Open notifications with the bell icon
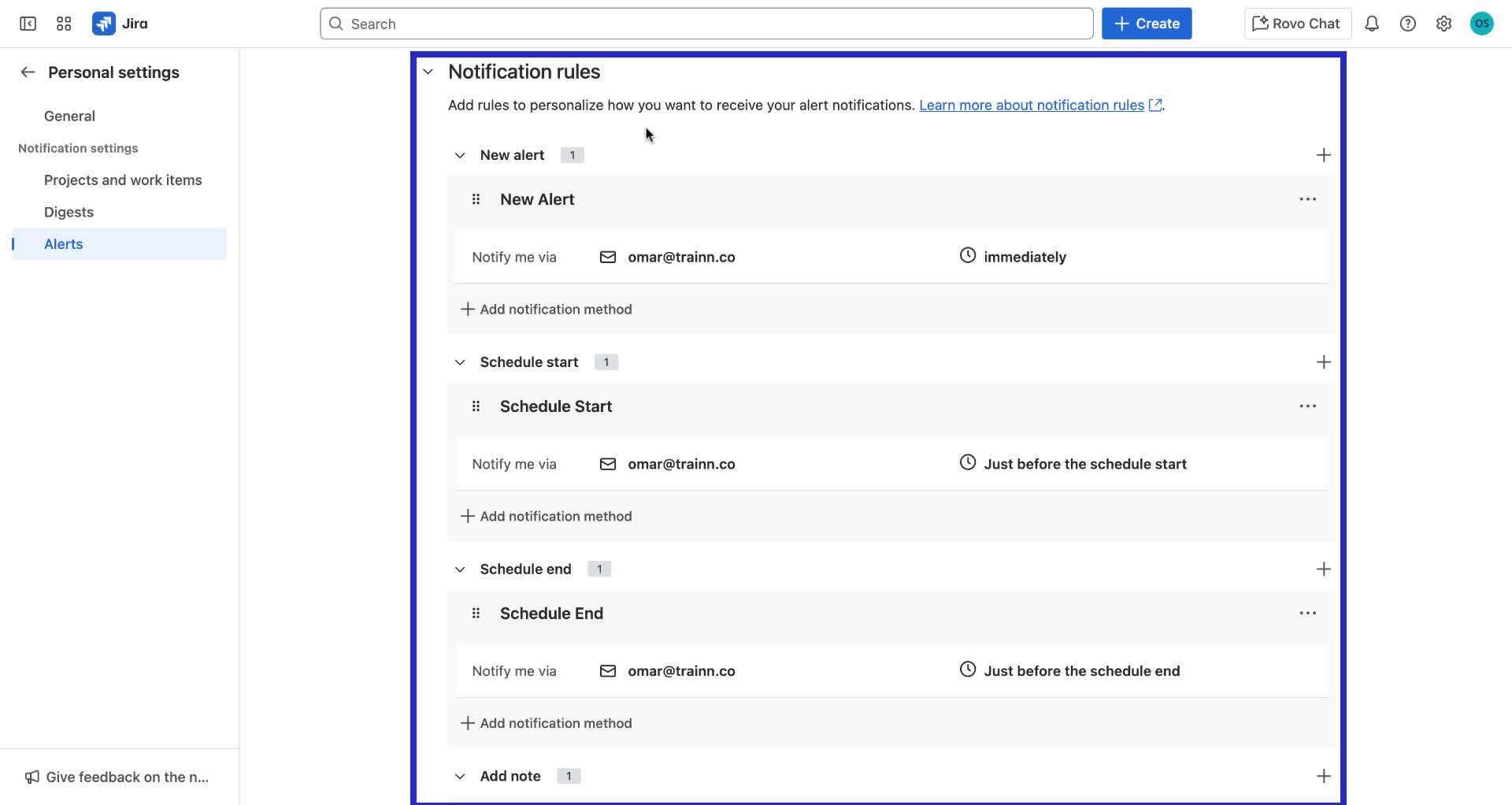 [x=1371, y=24]
